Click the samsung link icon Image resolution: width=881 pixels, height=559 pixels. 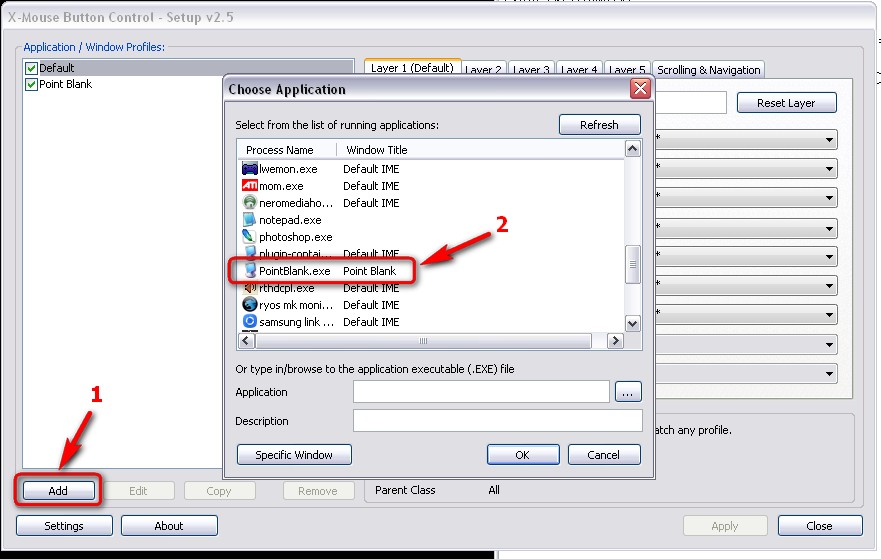click(x=249, y=321)
